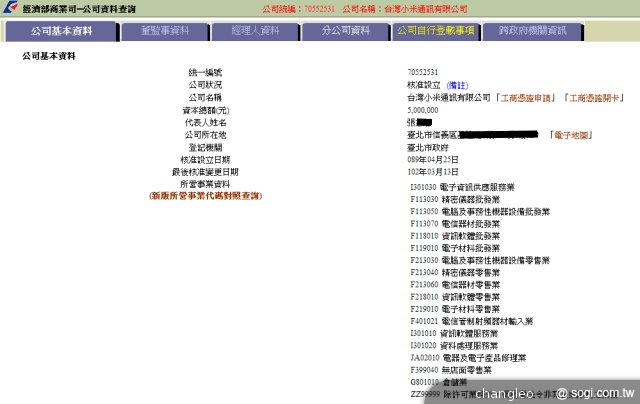Click the 公司所在地 field label
640x404 pixels.
(x=206, y=135)
